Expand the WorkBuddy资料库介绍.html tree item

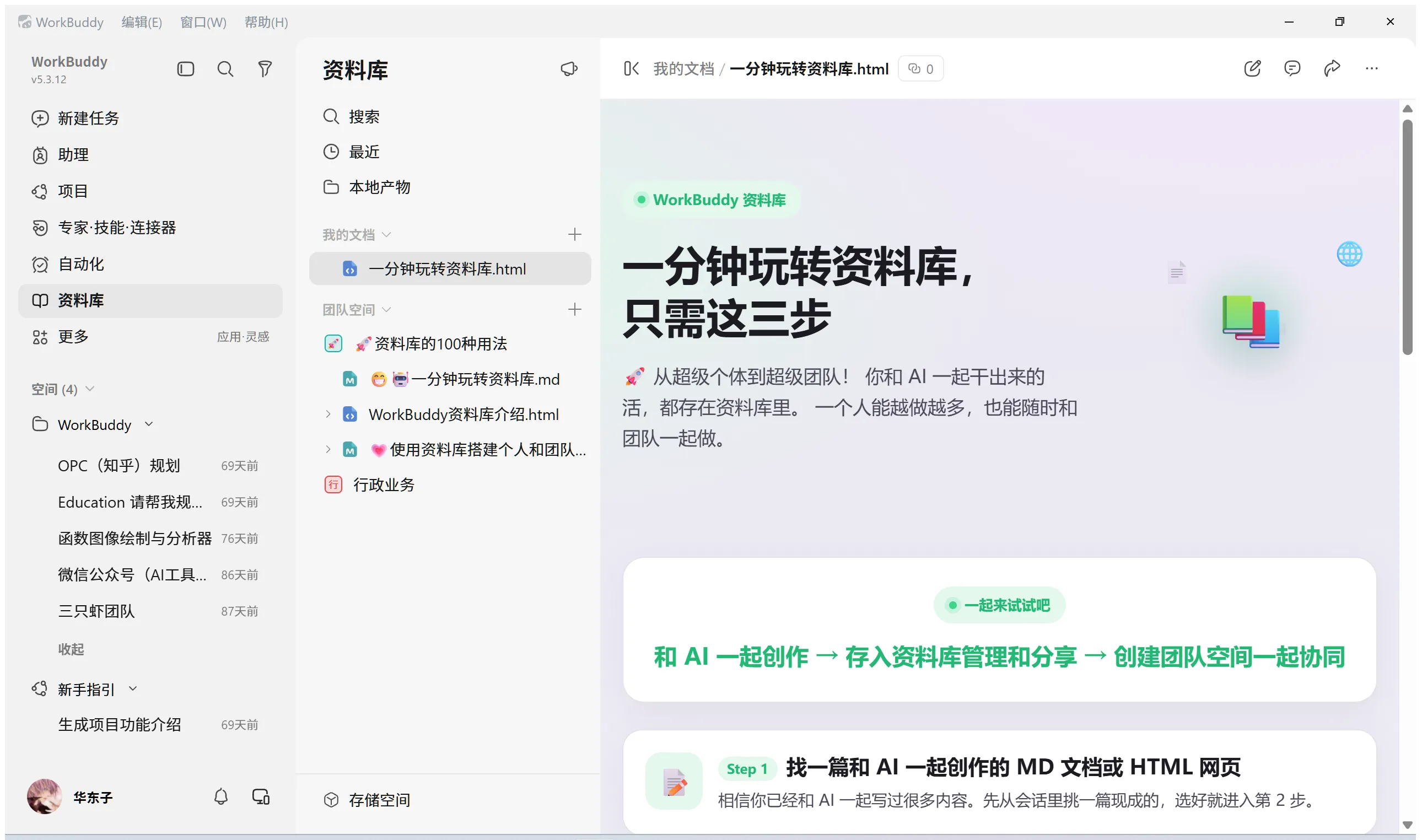[x=328, y=414]
